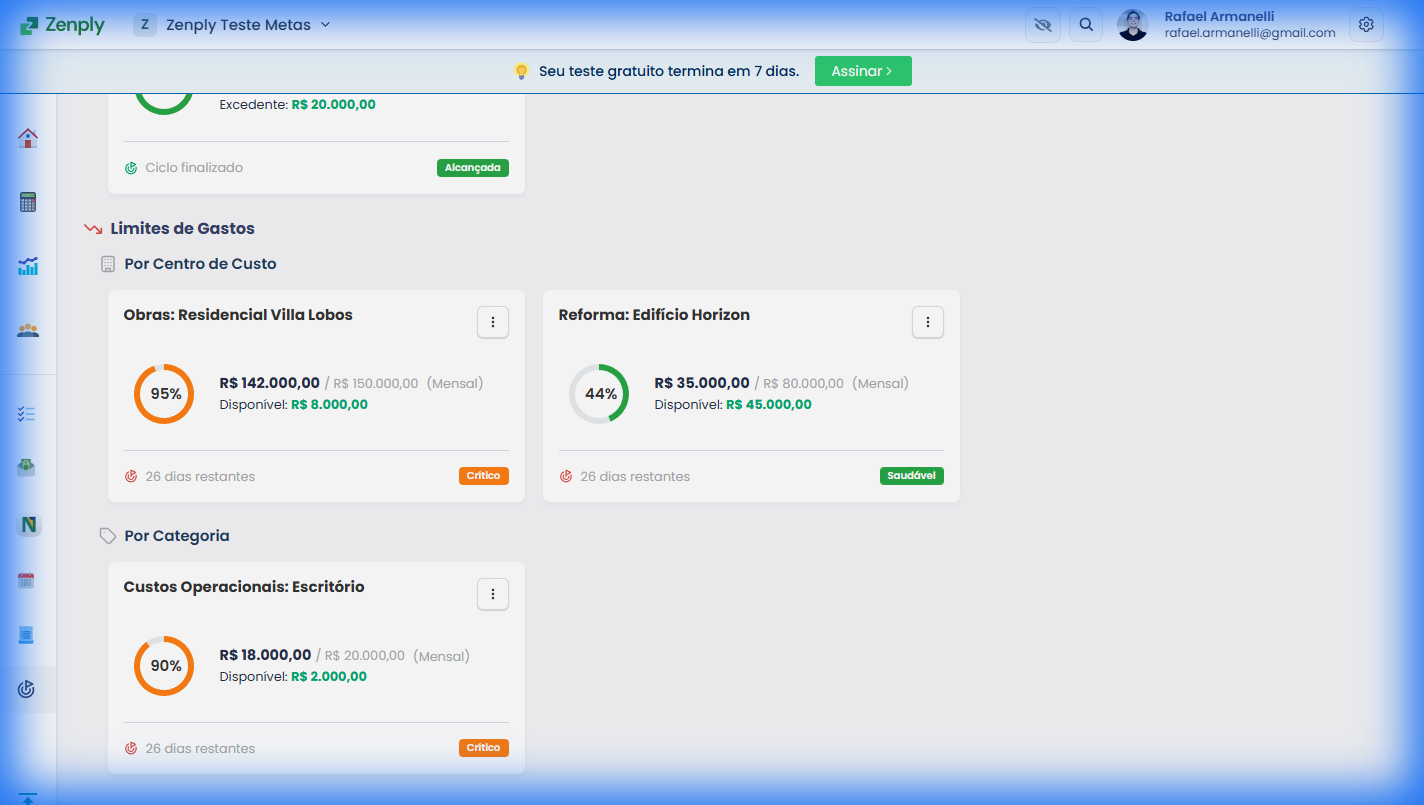The width and height of the screenshot is (1424, 805).
Task: Open options menu for Residencial Villa Lobos
Action: tap(492, 322)
